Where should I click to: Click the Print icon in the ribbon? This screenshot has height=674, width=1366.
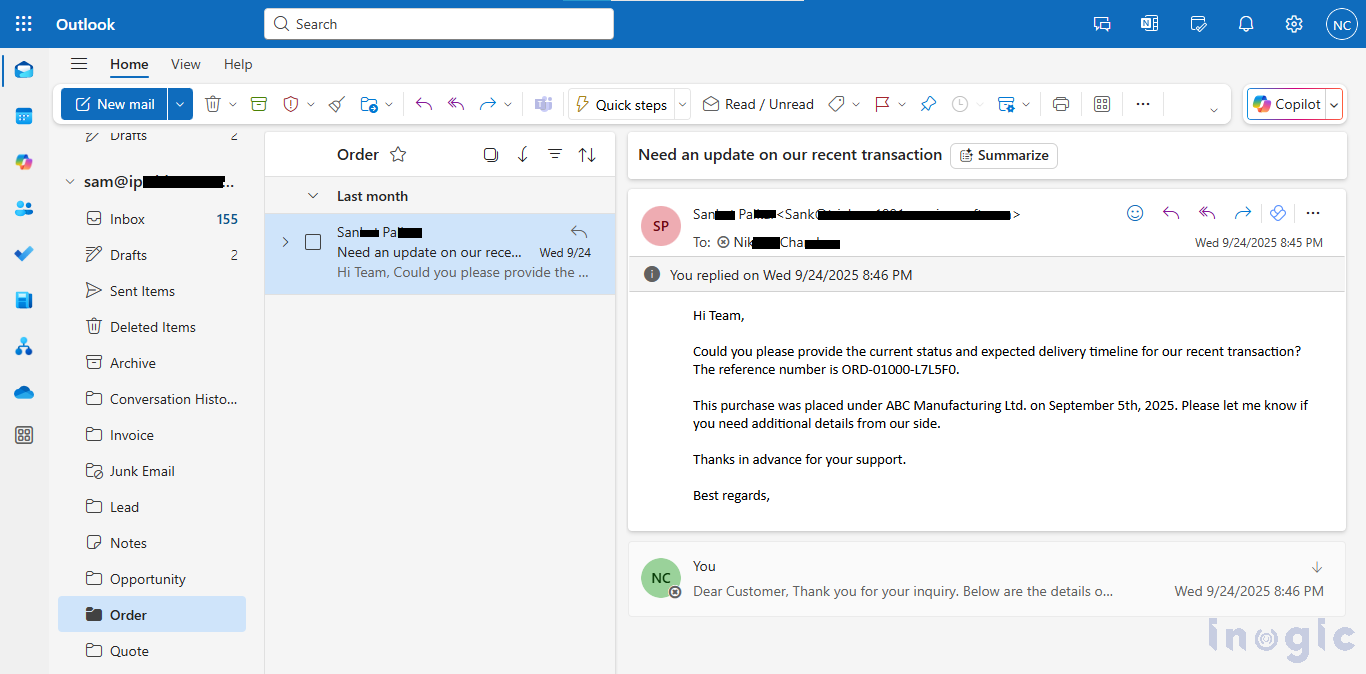click(1061, 104)
